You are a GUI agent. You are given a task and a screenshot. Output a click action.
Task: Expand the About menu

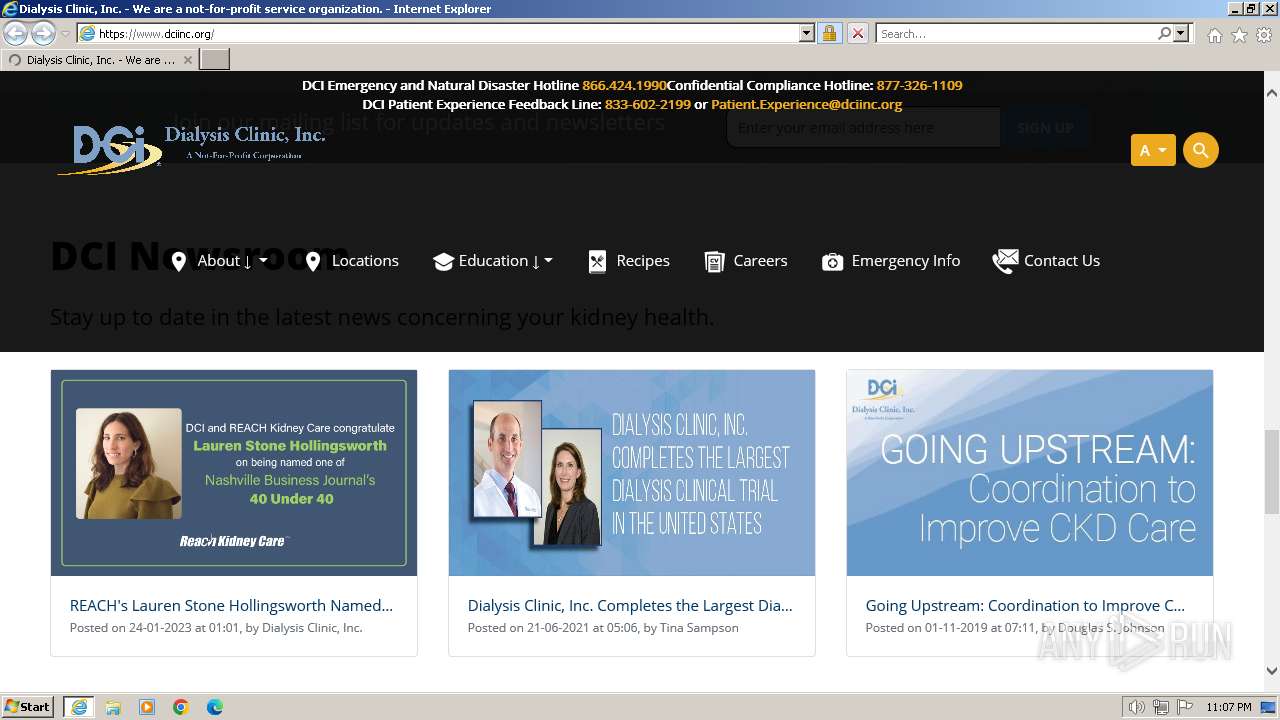coord(232,261)
